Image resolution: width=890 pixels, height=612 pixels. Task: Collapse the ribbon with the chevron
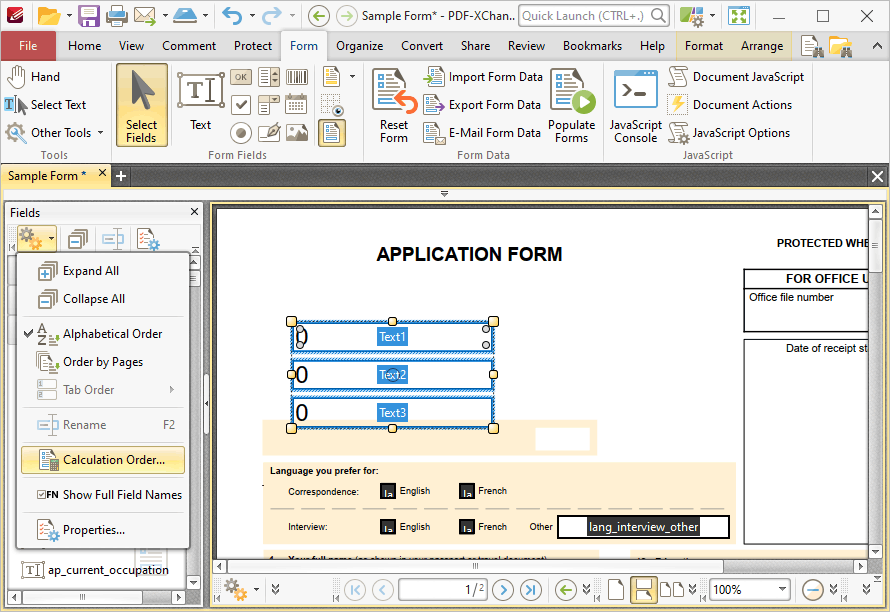point(878,47)
